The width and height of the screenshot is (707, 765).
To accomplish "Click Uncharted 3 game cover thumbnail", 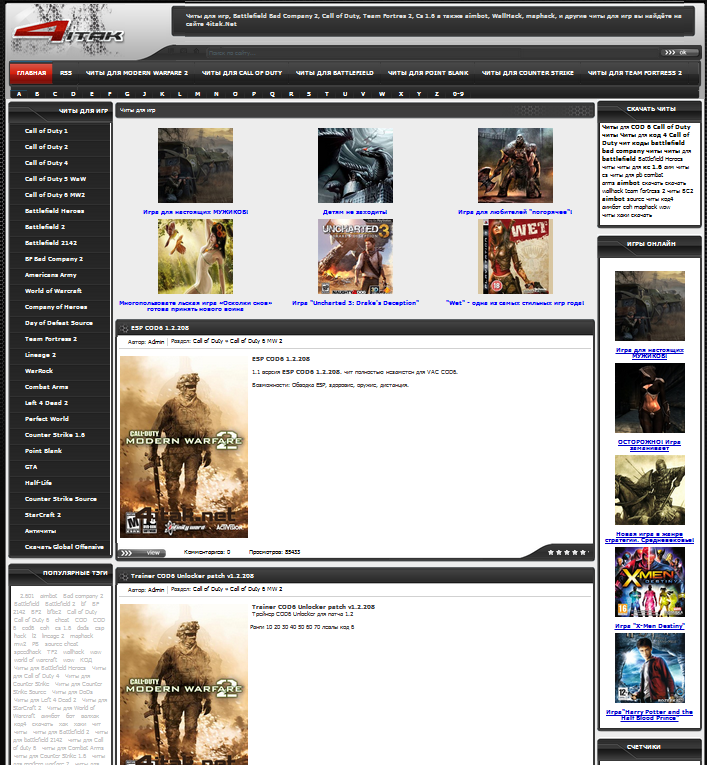I will [x=355, y=257].
